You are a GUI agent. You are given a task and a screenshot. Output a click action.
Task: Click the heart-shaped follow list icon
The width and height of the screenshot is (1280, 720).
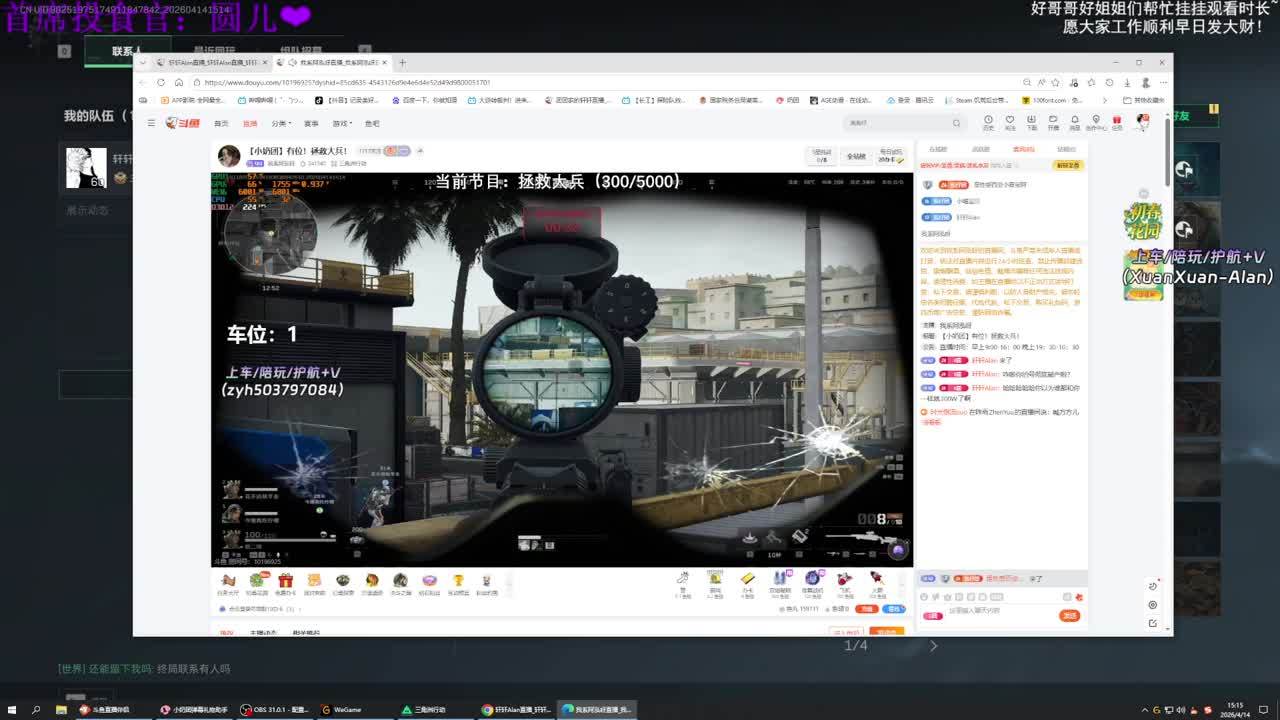[1010, 122]
